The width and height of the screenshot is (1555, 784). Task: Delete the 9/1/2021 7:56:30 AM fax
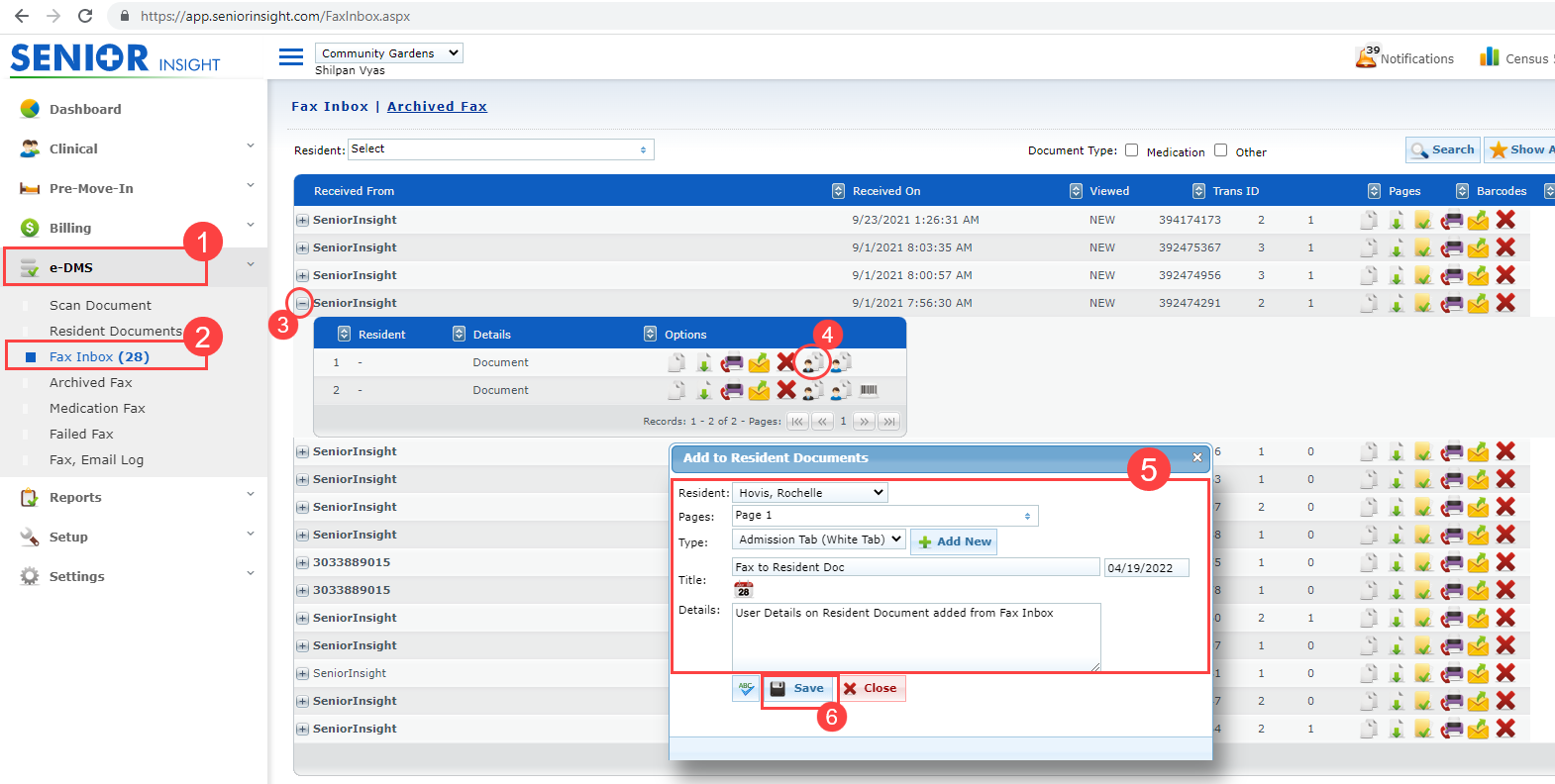click(x=1505, y=303)
